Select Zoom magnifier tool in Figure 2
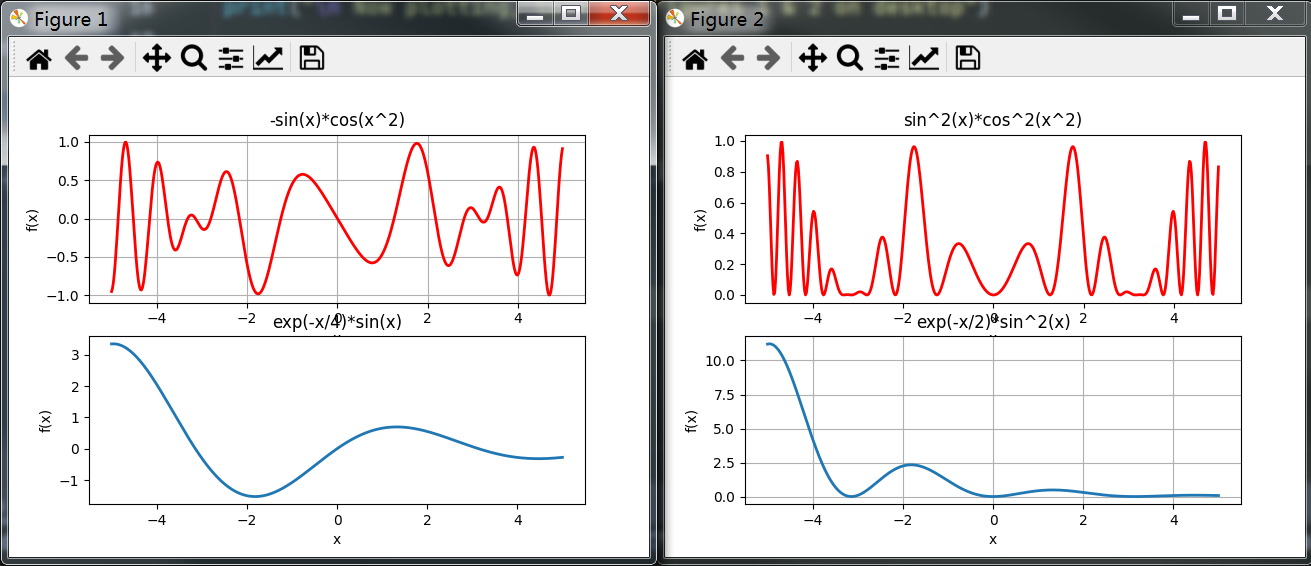Screen dimensions: 1311x566 point(850,59)
